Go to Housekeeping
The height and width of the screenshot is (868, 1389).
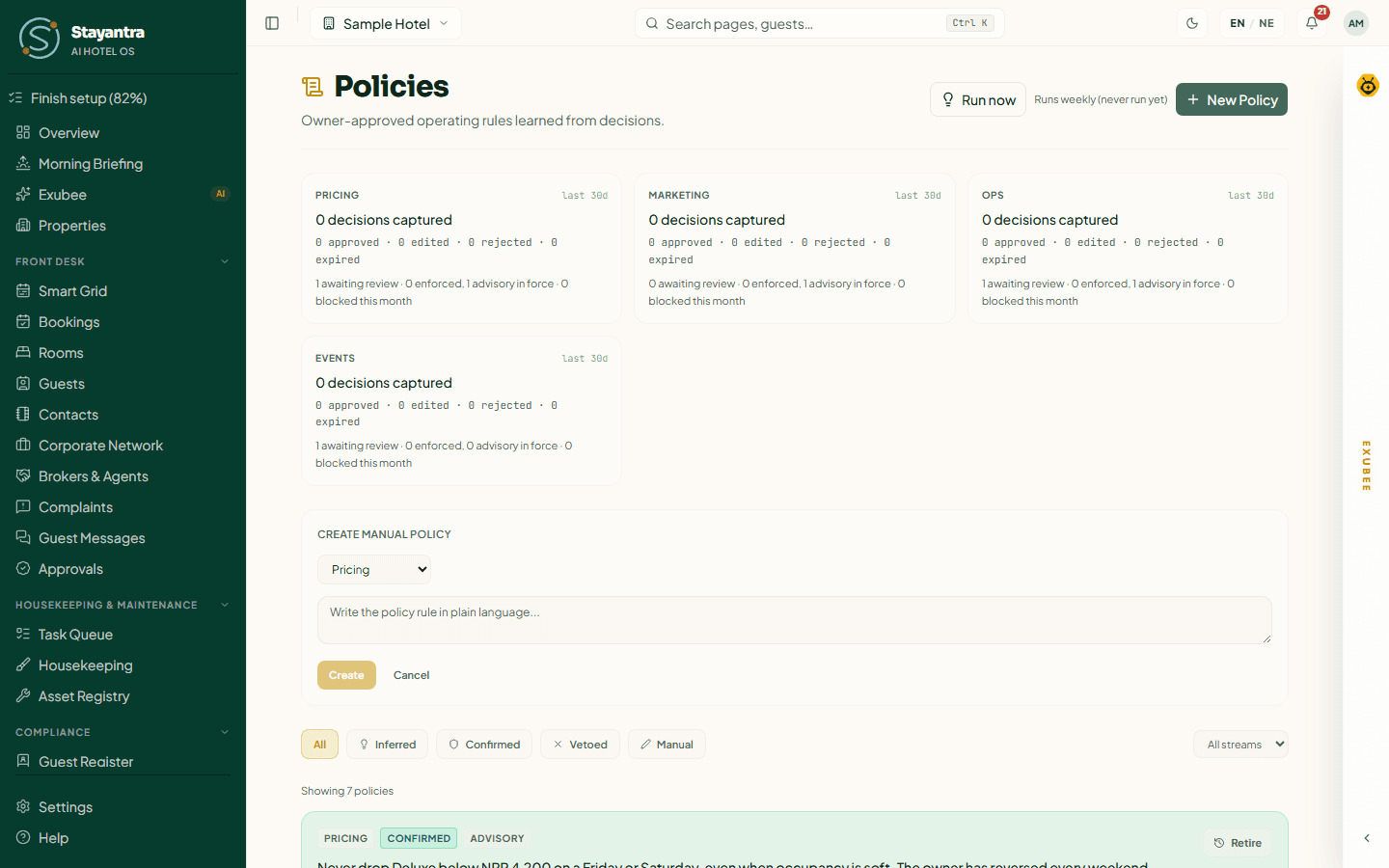coord(123,665)
